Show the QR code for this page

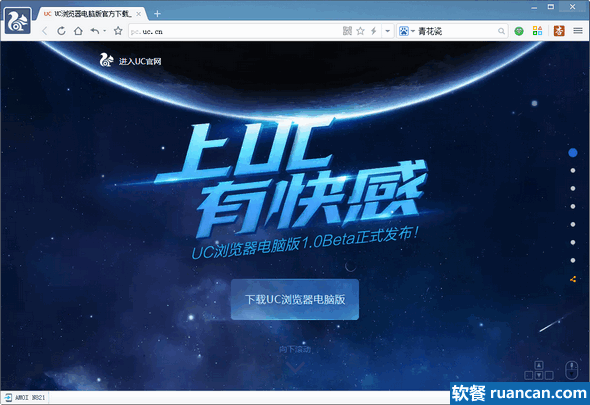(x=347, y=31)
